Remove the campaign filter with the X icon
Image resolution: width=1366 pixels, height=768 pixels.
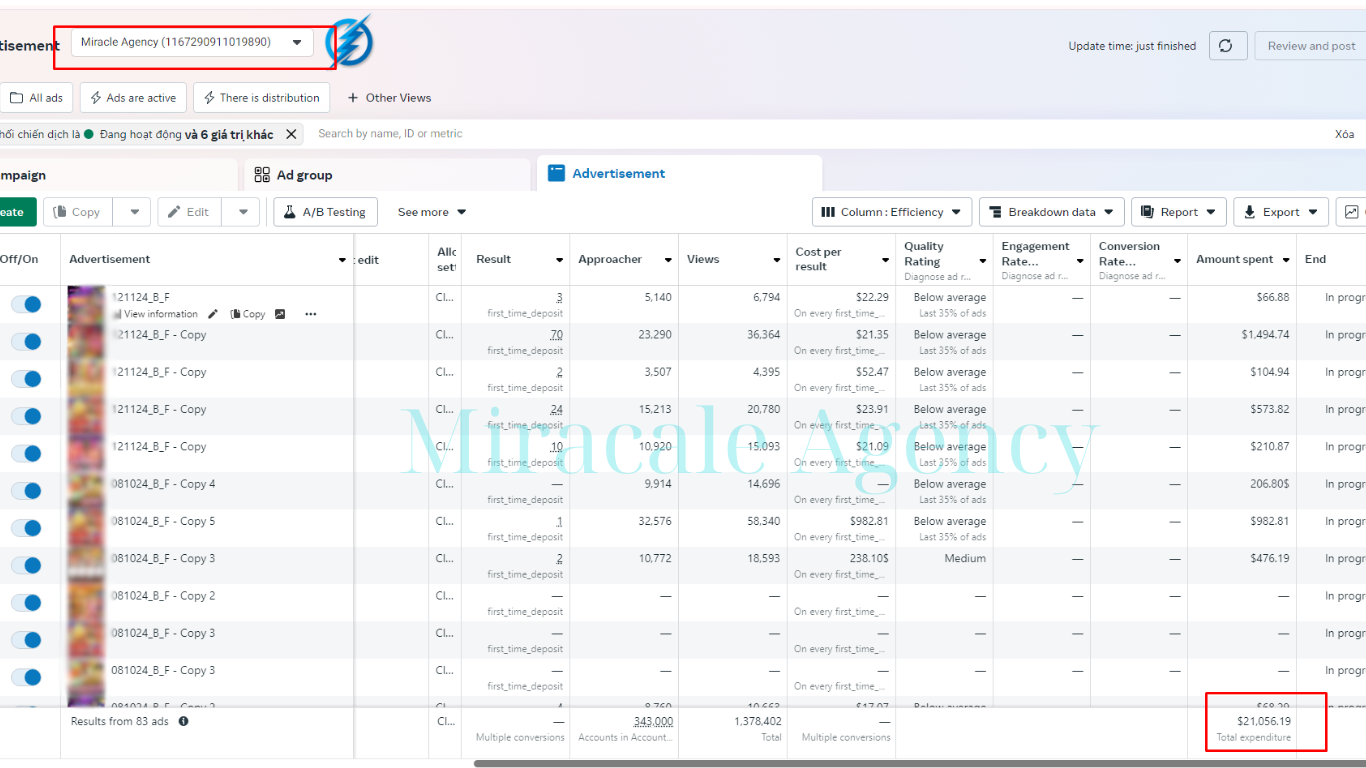tap(291, 134)
